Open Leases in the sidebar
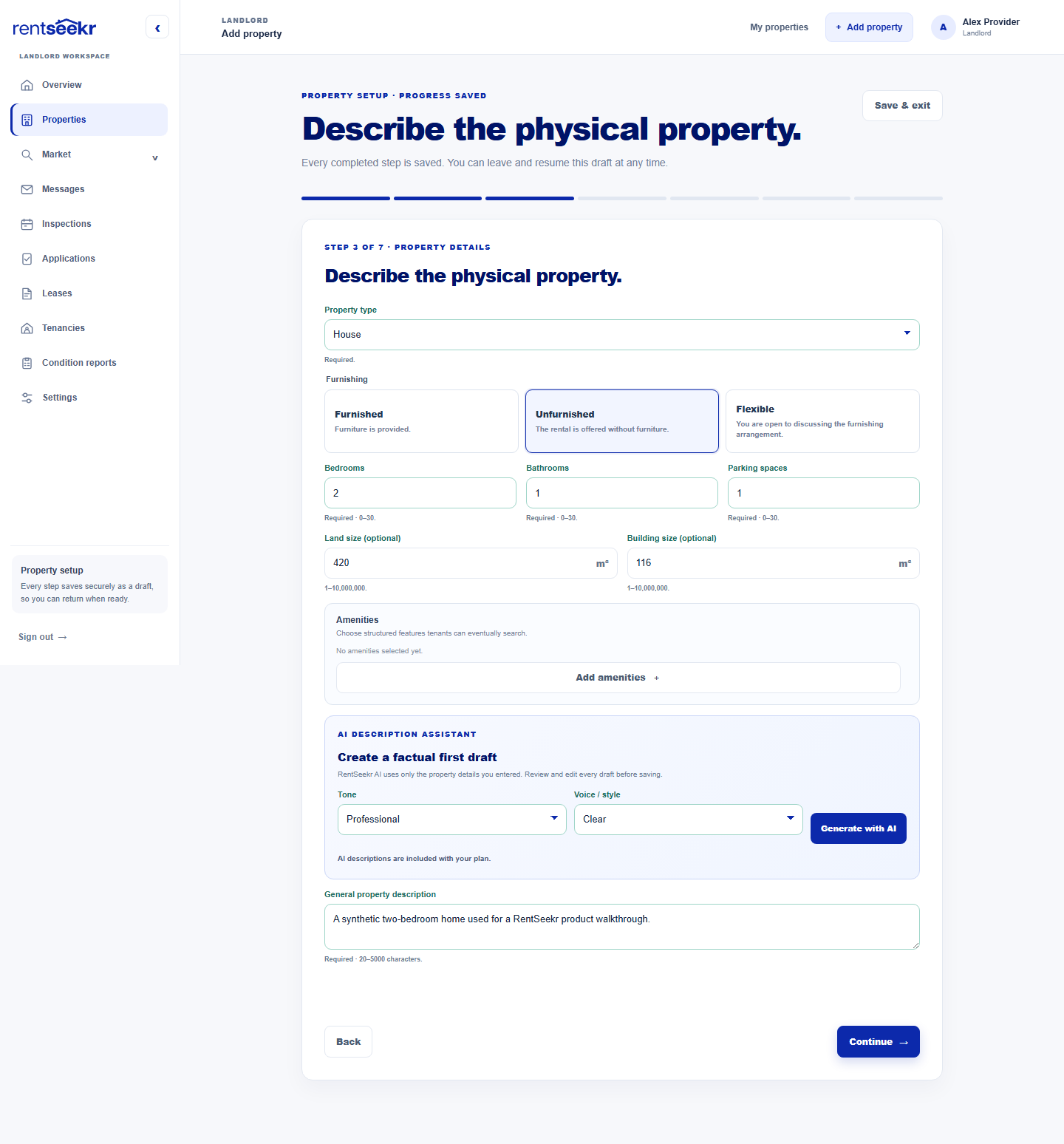 coord(89,293)
